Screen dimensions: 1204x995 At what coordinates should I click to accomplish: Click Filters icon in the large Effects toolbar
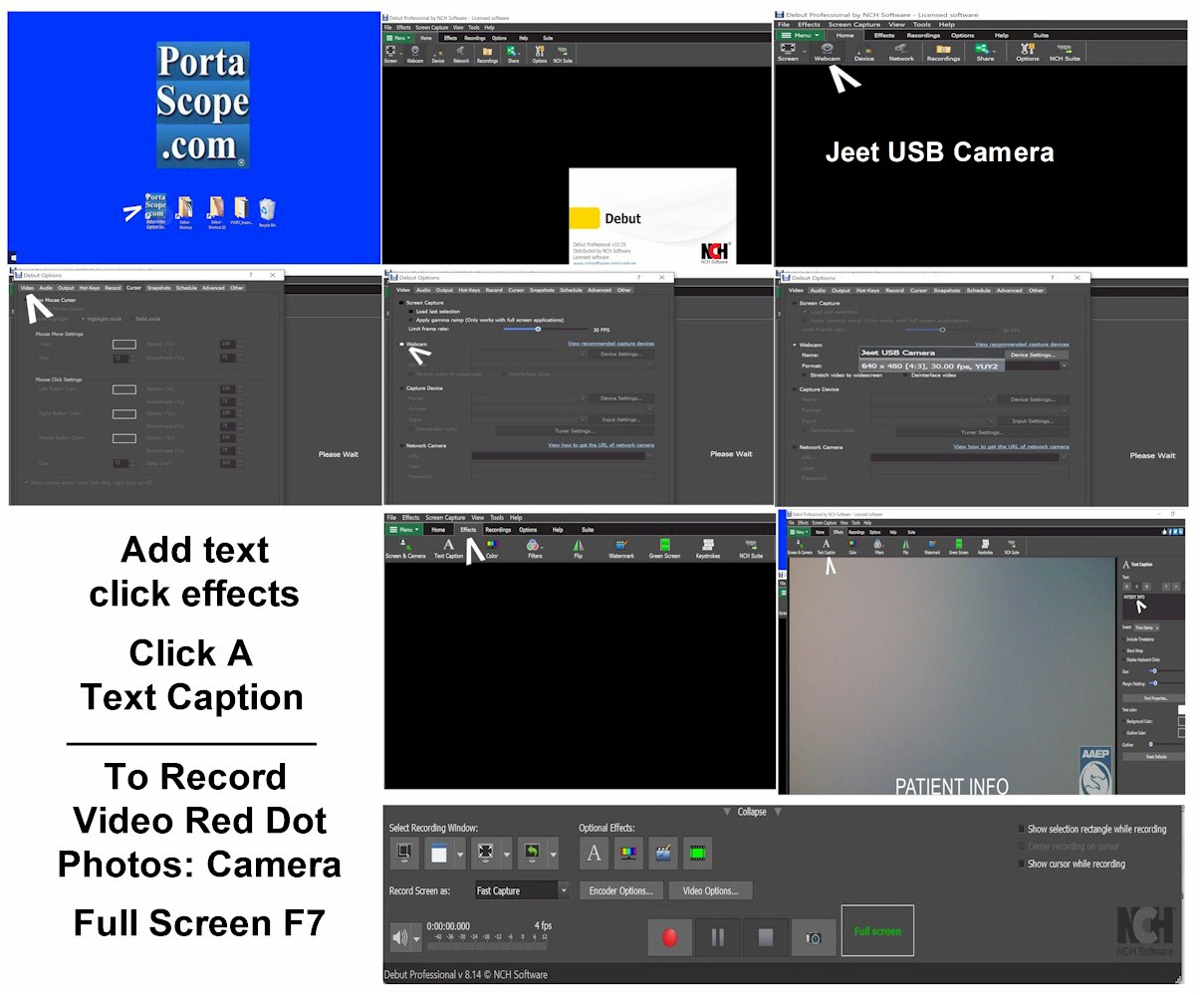pyautogui.click(x=535, y=547)
